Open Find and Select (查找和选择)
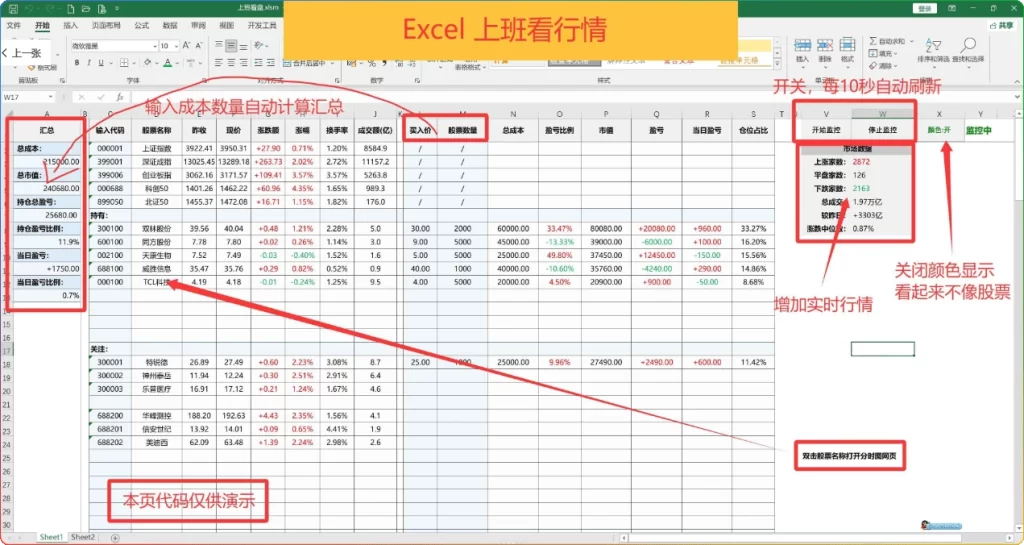The width and height of the screenshot is (1024, 545). [968, 52]
